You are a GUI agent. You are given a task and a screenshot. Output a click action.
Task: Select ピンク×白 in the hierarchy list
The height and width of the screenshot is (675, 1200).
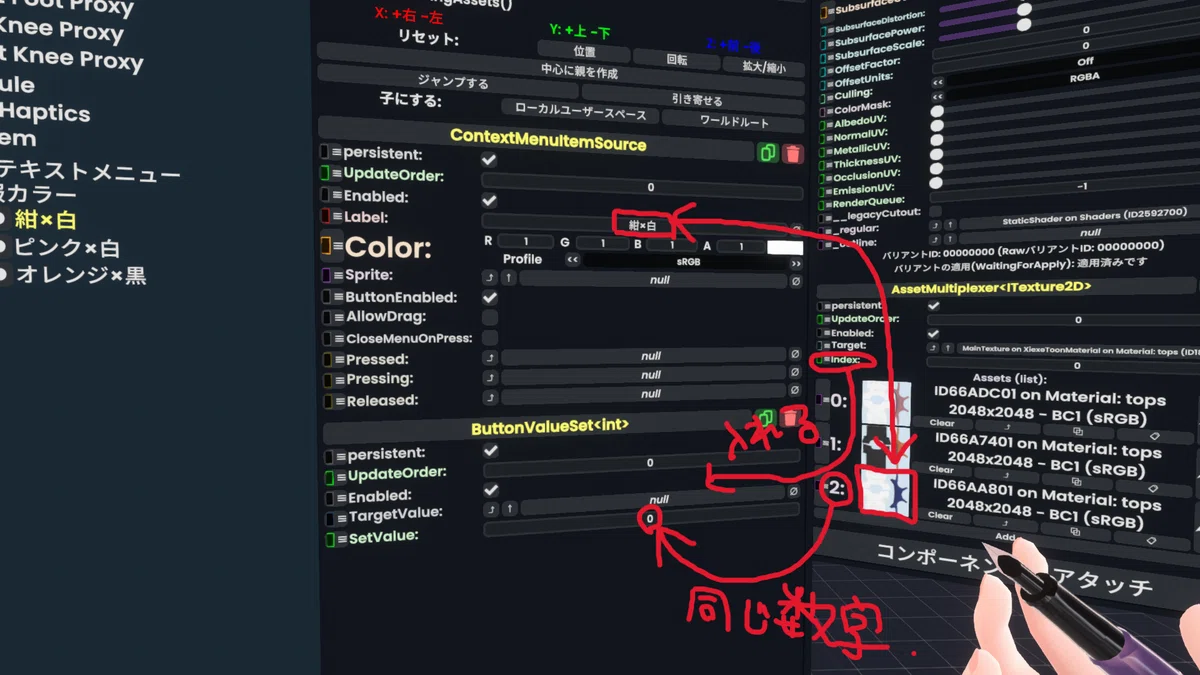point(68,248)
